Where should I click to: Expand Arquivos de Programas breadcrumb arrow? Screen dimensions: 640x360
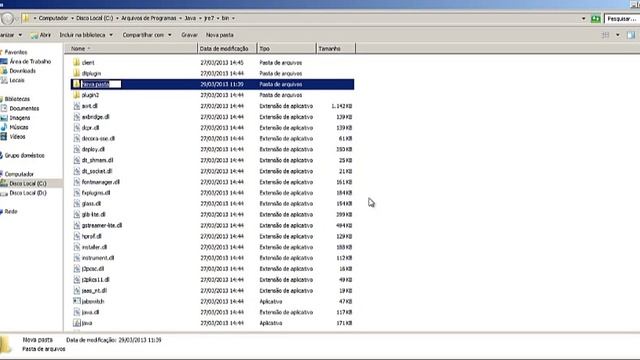tap(180, 18)
